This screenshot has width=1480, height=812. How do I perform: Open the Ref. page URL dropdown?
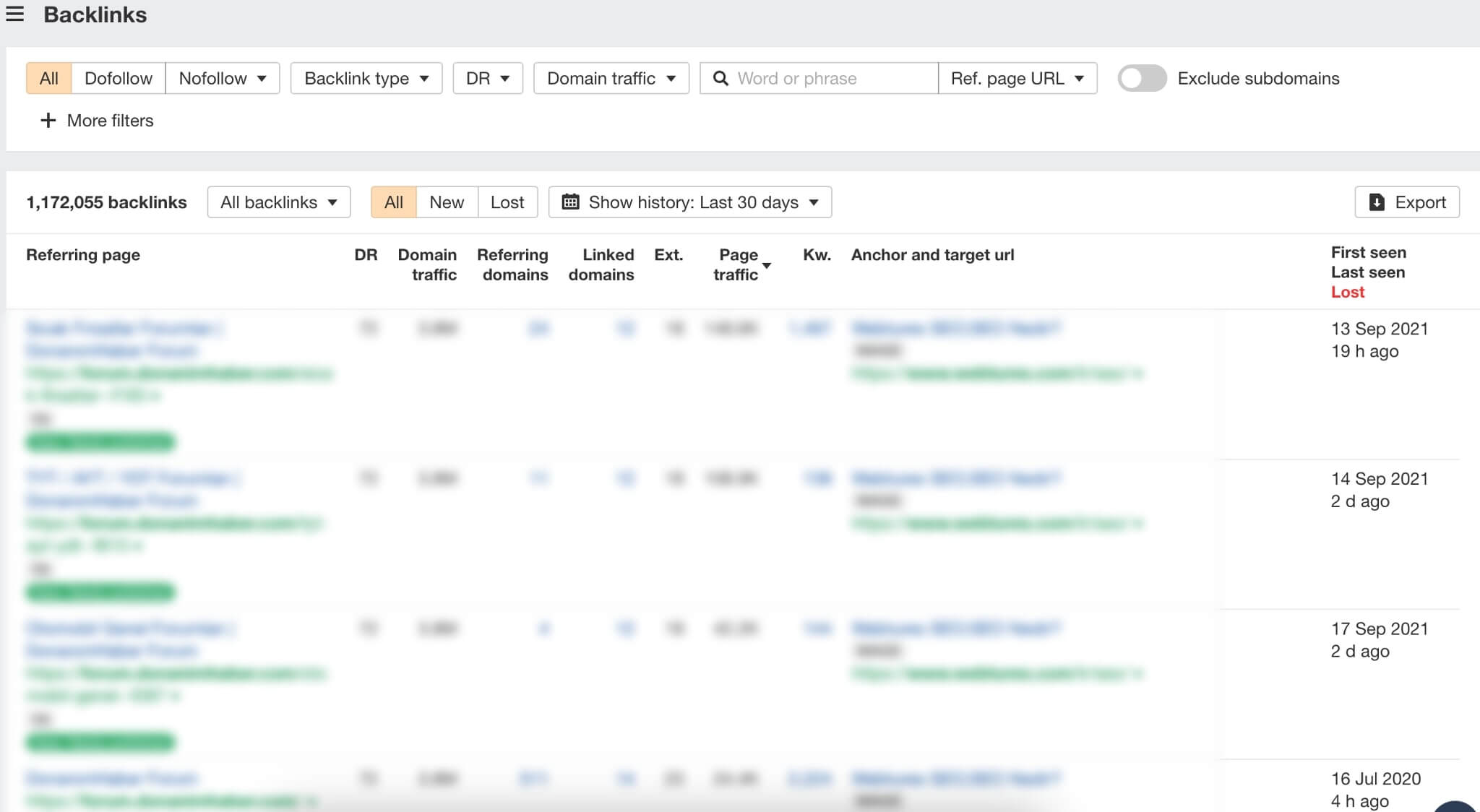tap(1017, 78)
